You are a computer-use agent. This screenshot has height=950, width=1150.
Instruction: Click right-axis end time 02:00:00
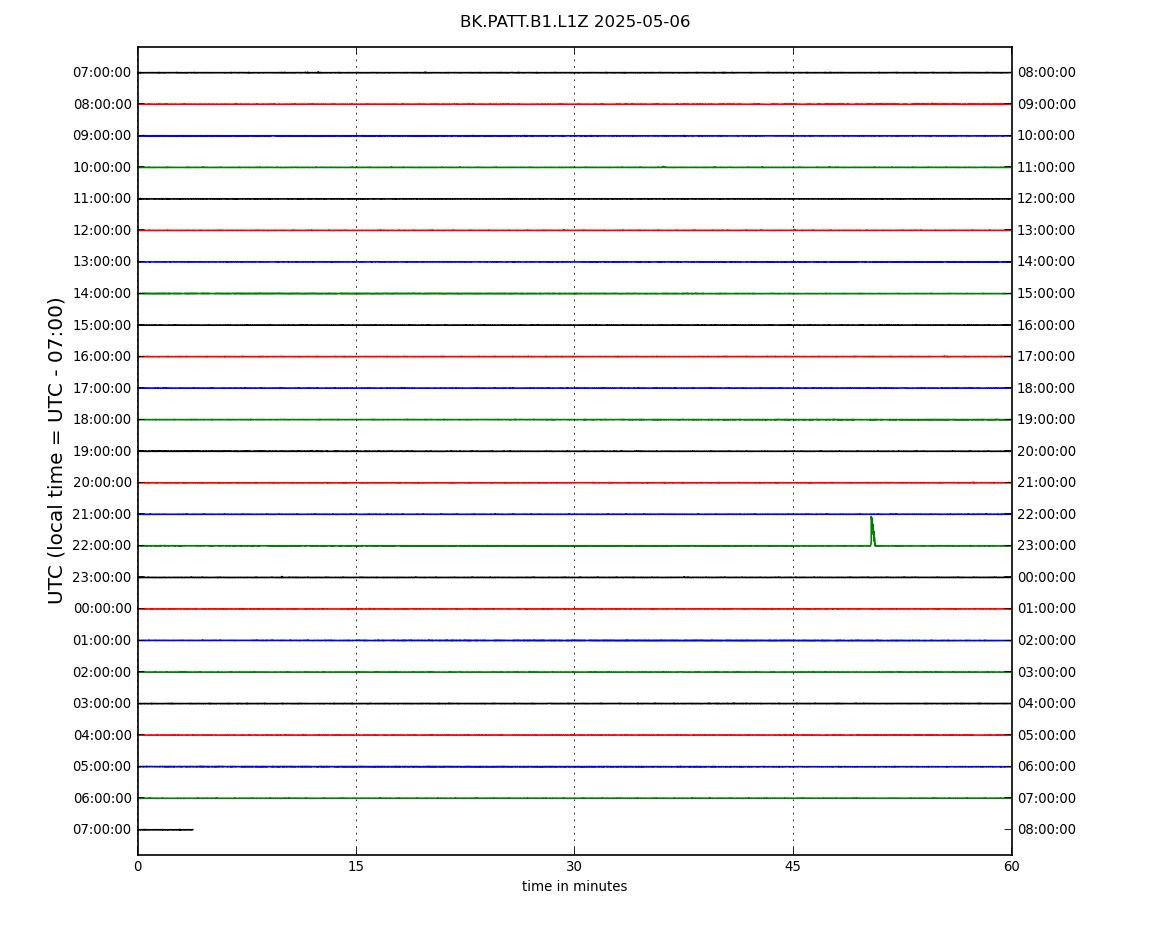point(1047,640)
